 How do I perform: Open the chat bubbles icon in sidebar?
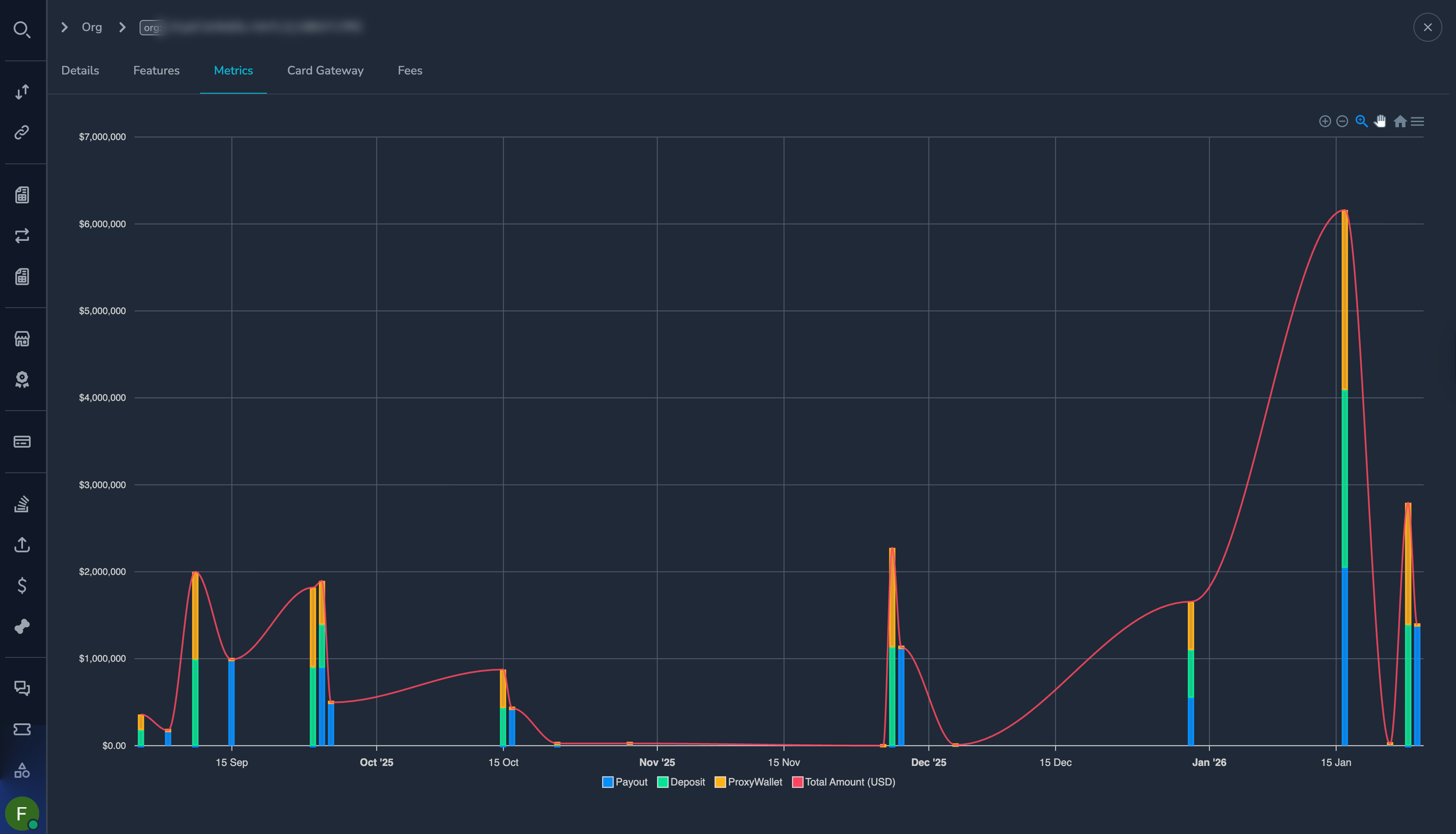(x=22, y=688)
